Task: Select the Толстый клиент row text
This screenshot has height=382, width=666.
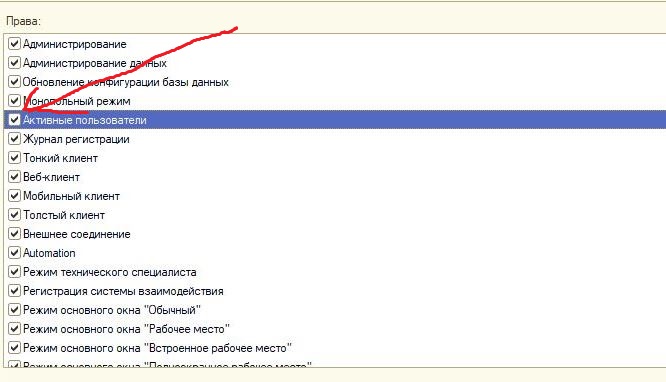Action: point(64,215)
